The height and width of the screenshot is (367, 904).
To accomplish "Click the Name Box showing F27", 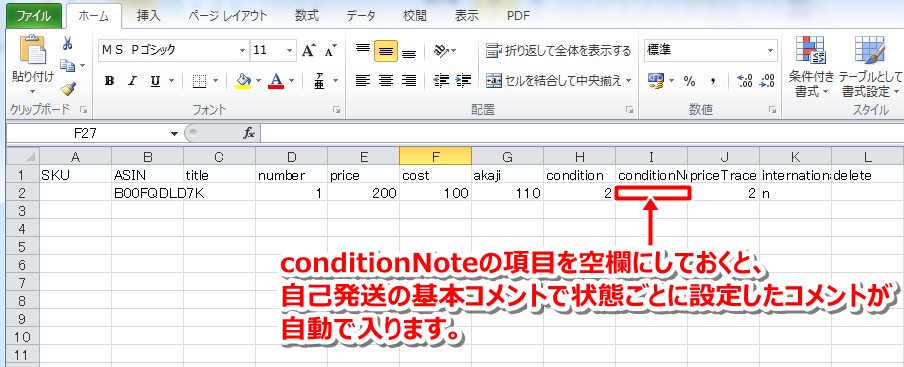I will point(93,133).
